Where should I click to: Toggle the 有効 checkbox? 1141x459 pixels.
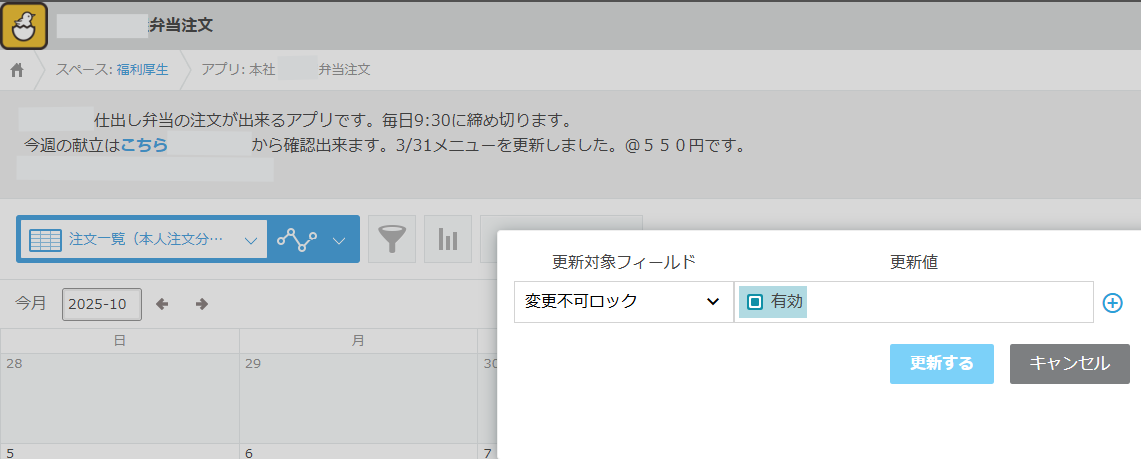tap(756, 301)
